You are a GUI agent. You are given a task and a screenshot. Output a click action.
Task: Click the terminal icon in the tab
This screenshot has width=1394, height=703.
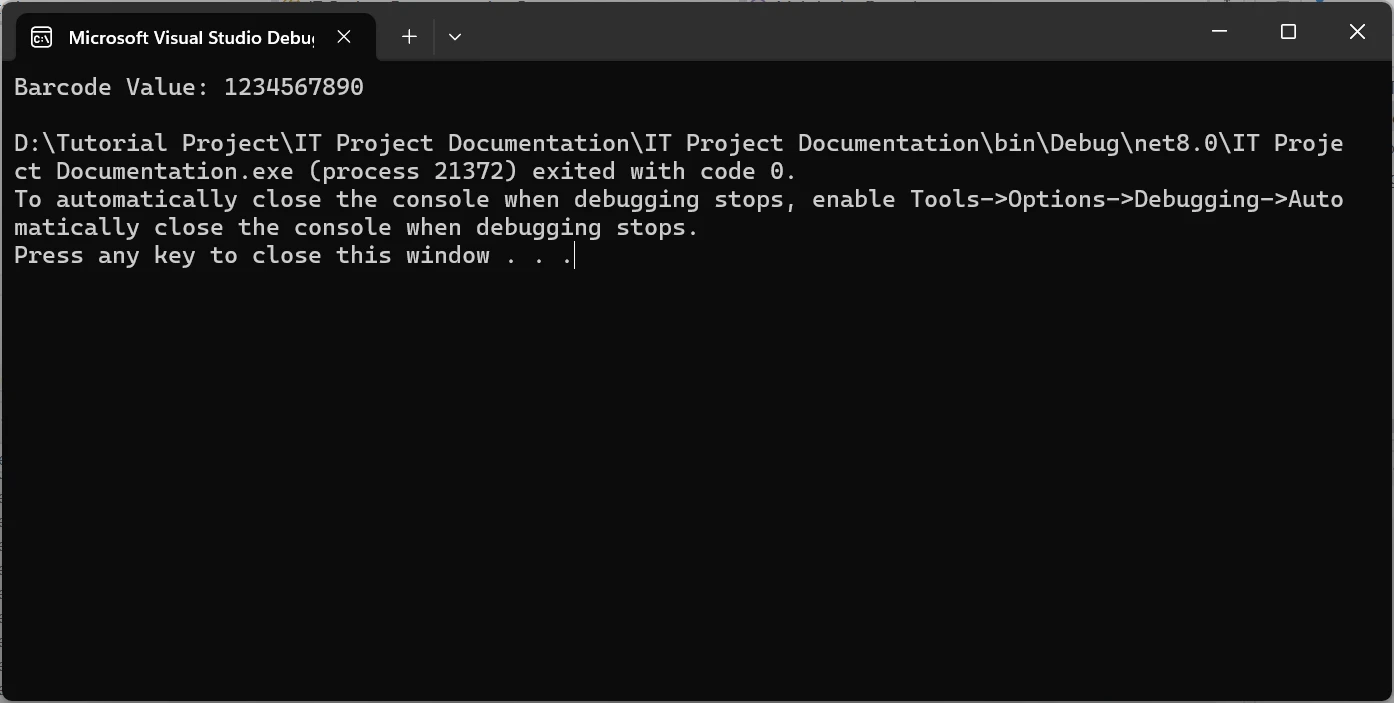click(42, 38)
